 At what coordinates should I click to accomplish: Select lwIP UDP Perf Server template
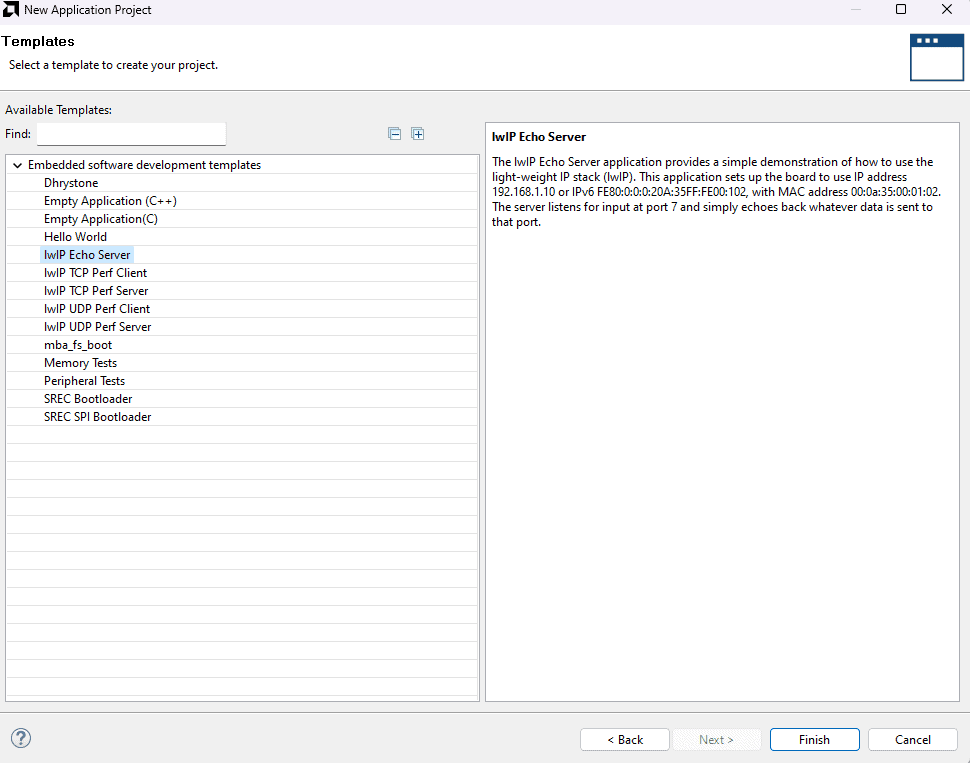pyautogui.click(x=97, y=327)
